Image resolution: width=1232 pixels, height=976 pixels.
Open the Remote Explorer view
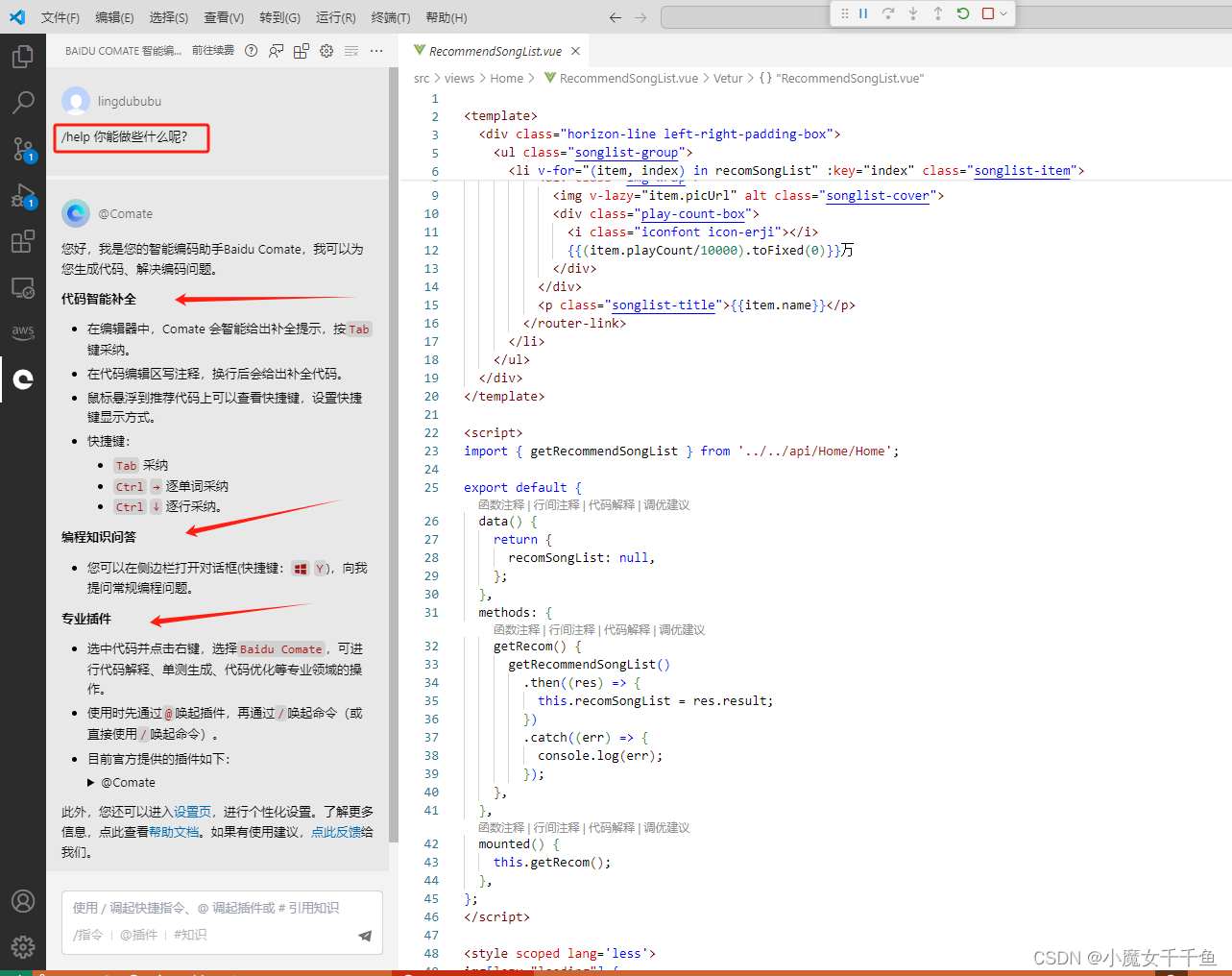coord(23,287)
